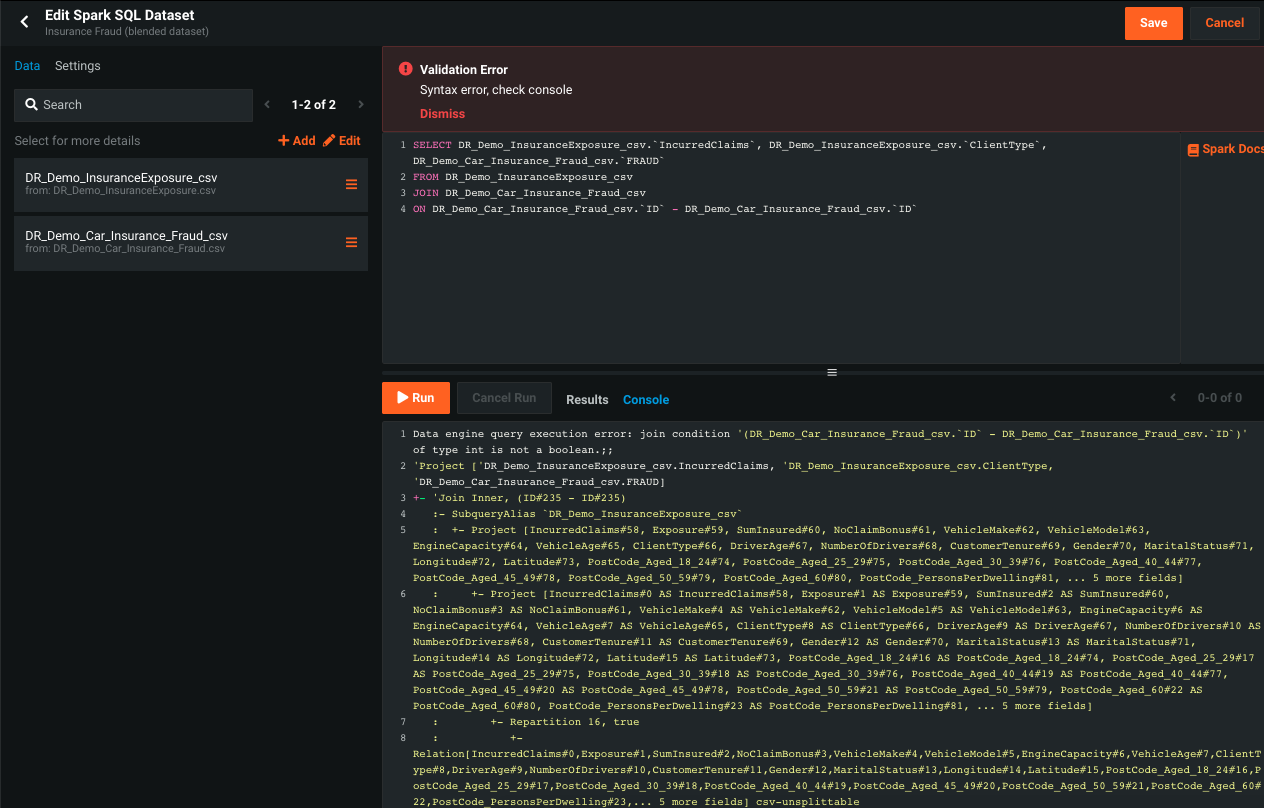The height and width of the screenshot is (808, 1264).
Task: Click the pencil Edit button
Action: [342, 141]
